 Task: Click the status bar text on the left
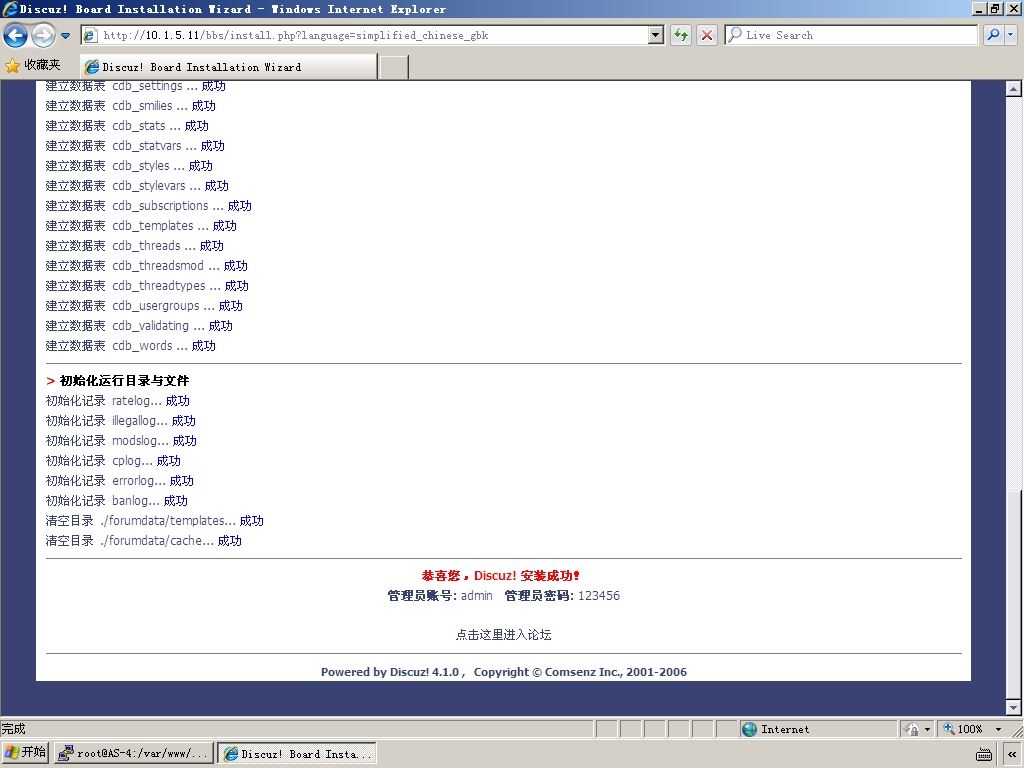[x=13, y=729]
